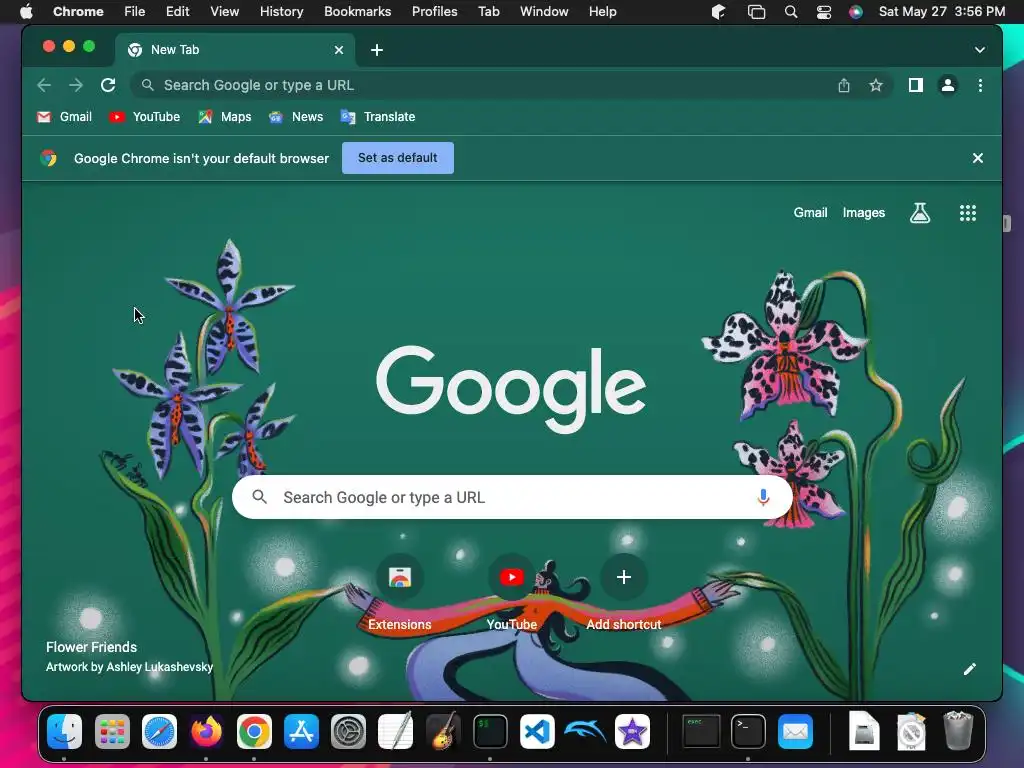Open Control Center in menu bar
1024x768 pixels.
click(x=824, y=12)
